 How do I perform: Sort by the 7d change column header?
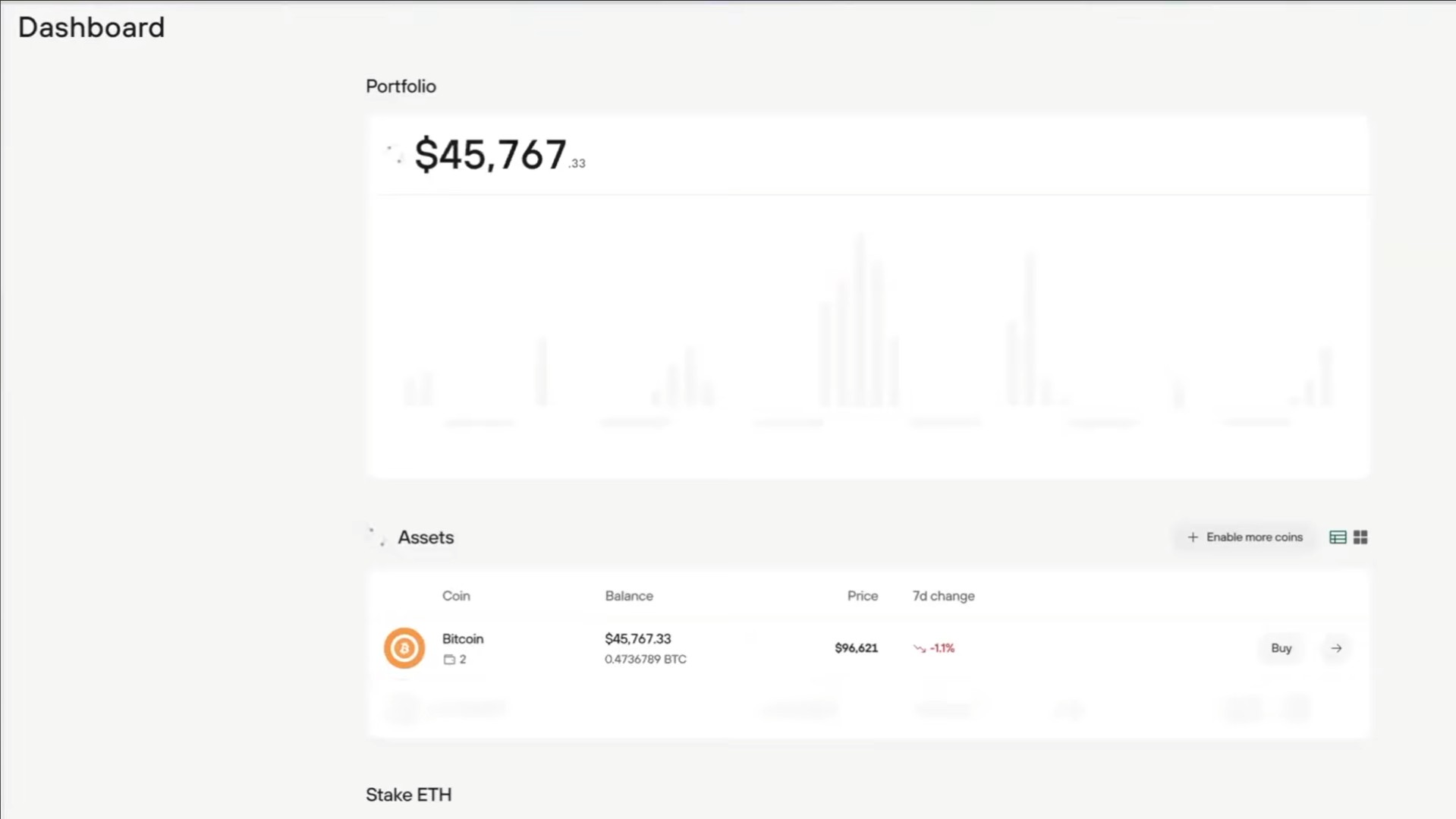click(943, 596)
